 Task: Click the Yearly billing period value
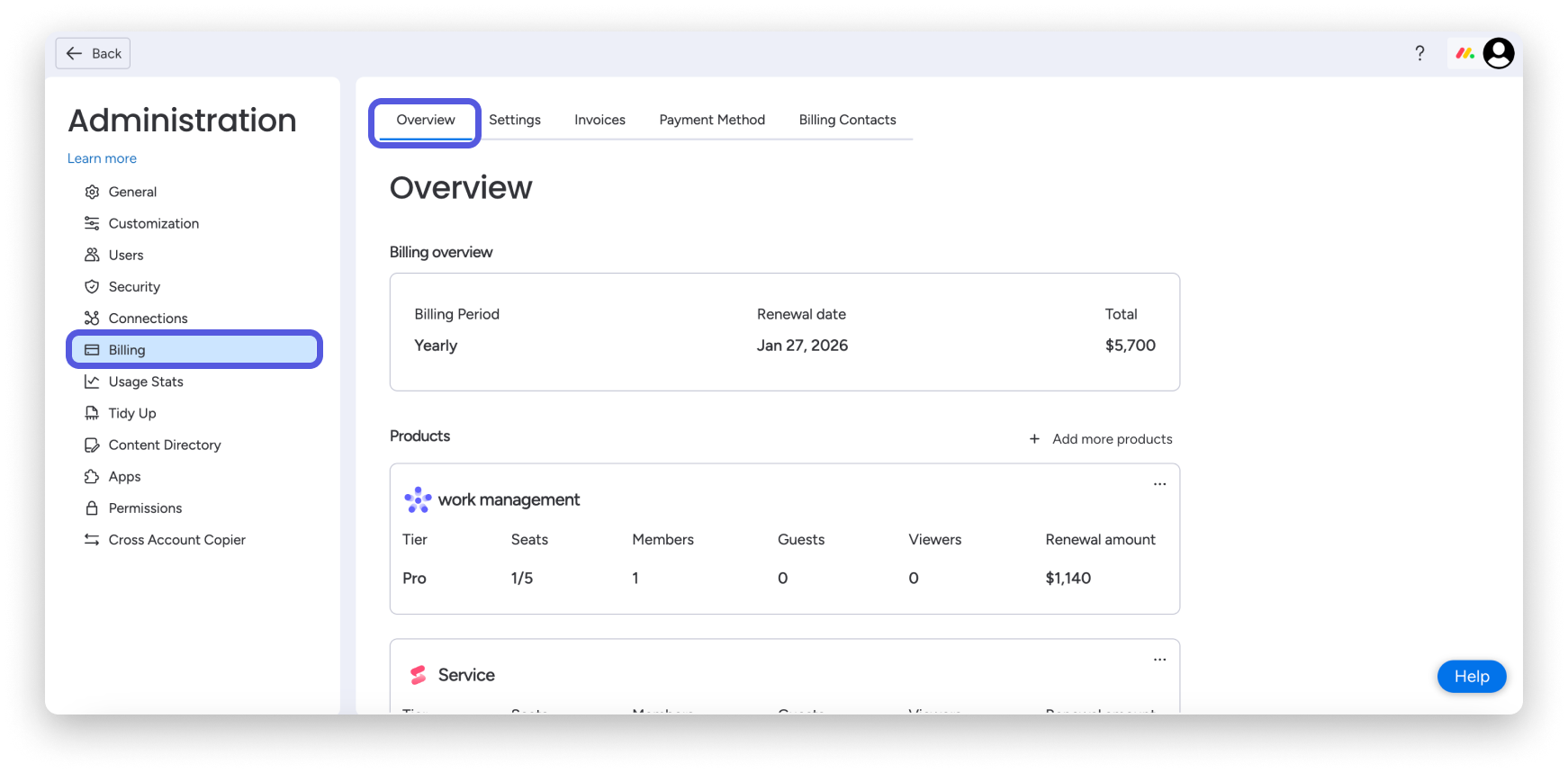436,346
